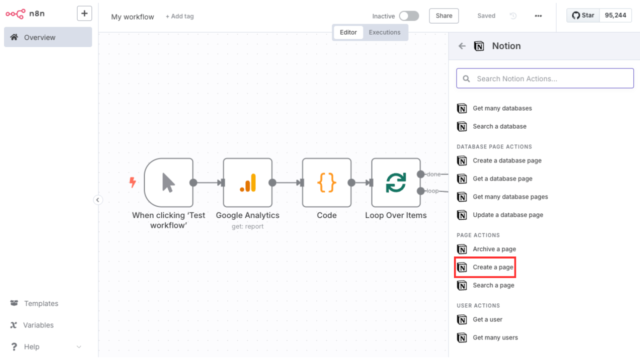The height and width of the screenshot is (360, 640).
Task: Click the Share button
Action: tap(444, 16)
